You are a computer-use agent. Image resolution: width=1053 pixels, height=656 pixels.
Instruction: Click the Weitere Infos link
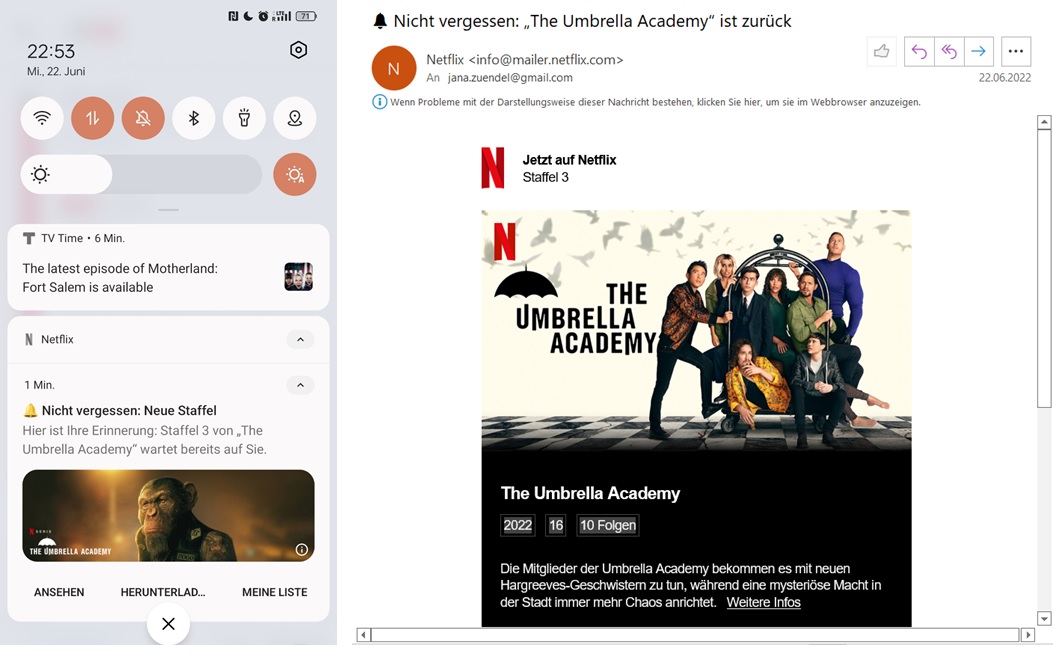[x=764, y=602]
